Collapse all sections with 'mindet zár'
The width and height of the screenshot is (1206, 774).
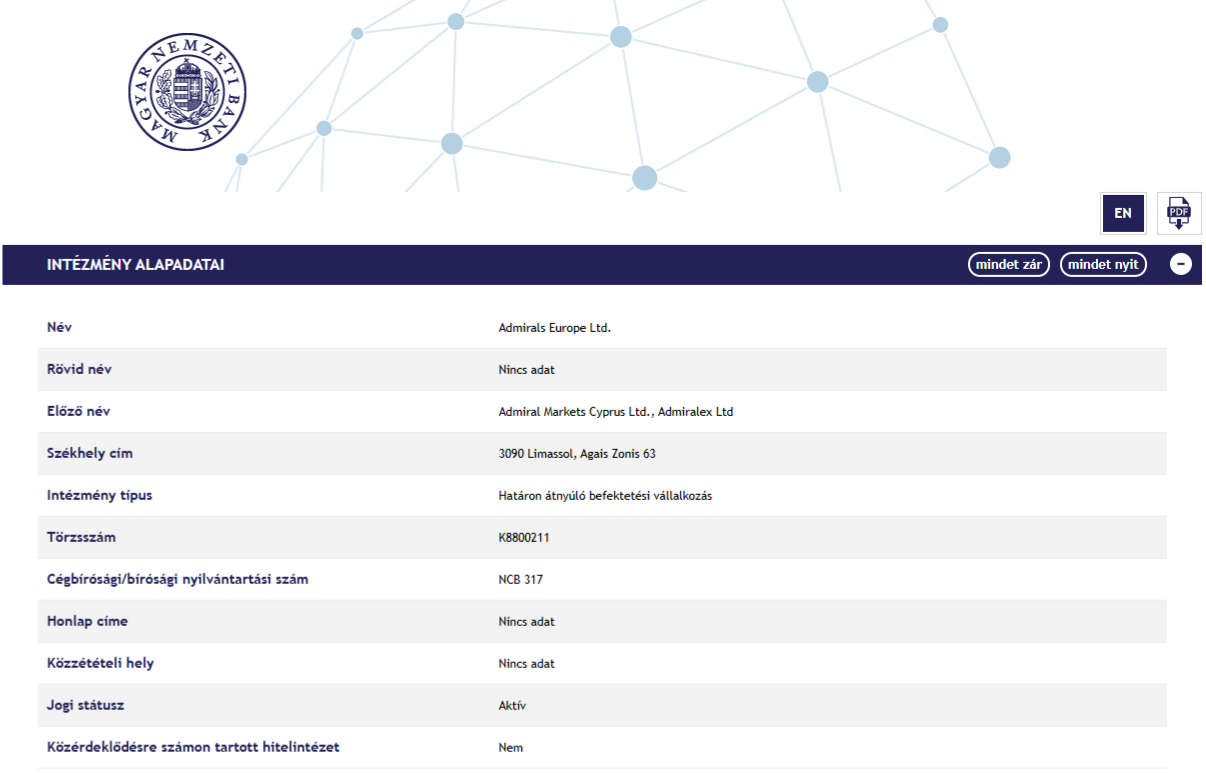tap(1008, 265)
